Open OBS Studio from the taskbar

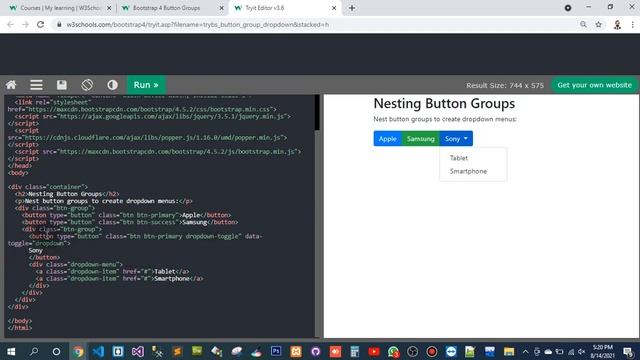pos(413,351)
